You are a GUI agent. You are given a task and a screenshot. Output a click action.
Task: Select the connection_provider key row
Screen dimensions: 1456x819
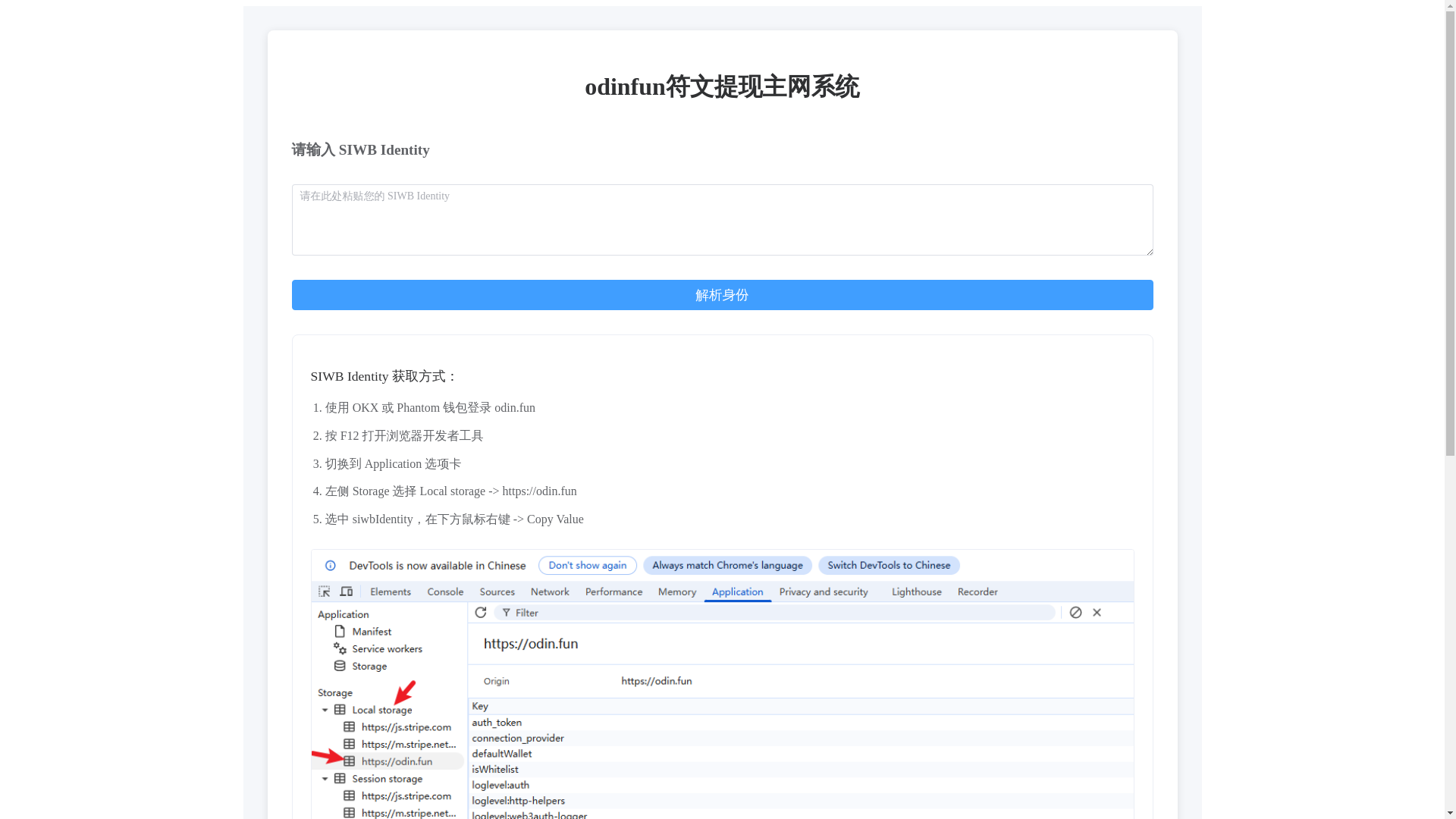pyautogui.click(x=801, y=739)
